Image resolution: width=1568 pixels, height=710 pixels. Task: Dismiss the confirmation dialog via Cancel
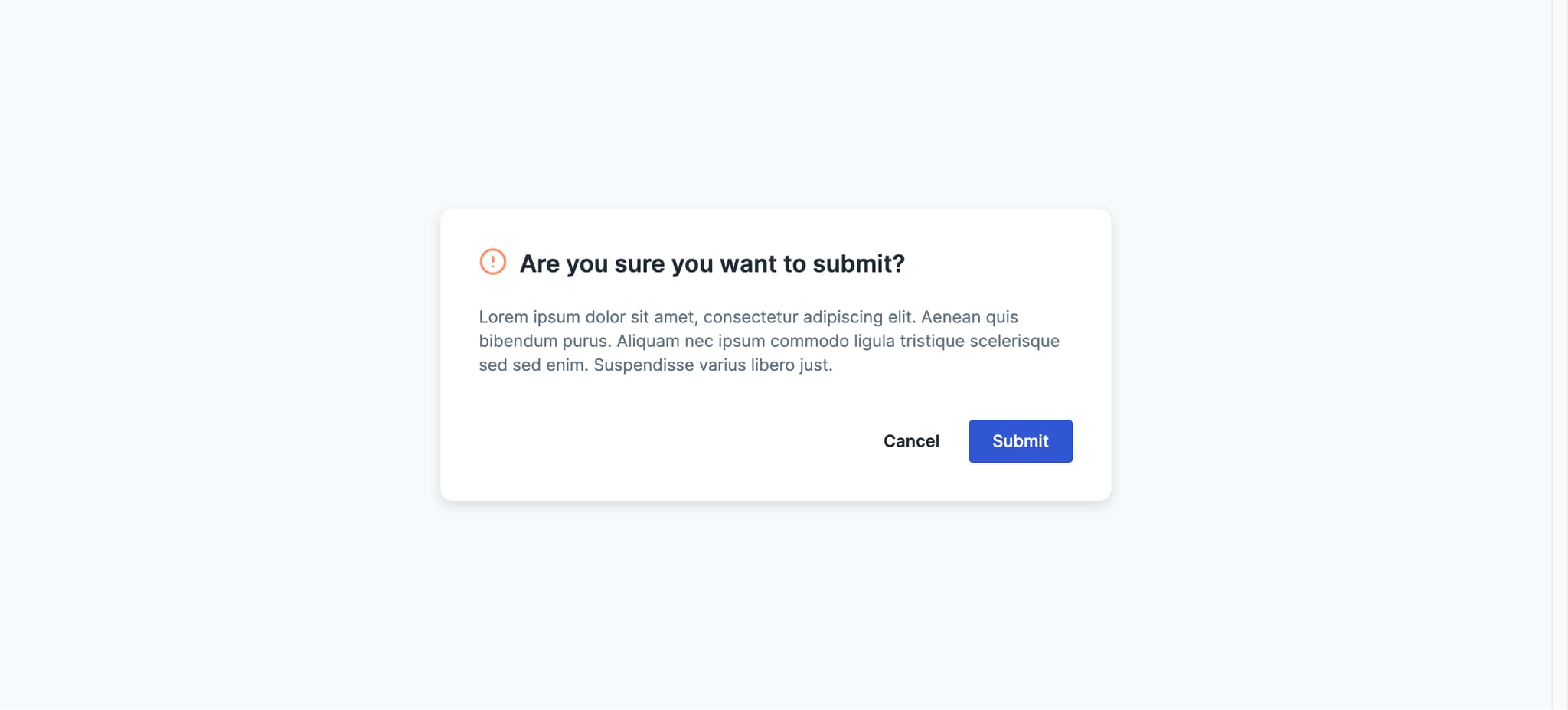(x=911, y=441)
